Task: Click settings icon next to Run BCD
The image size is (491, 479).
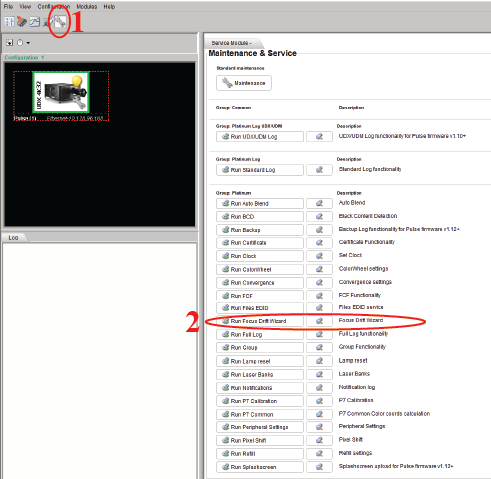Action: click(x=319, y=217)
